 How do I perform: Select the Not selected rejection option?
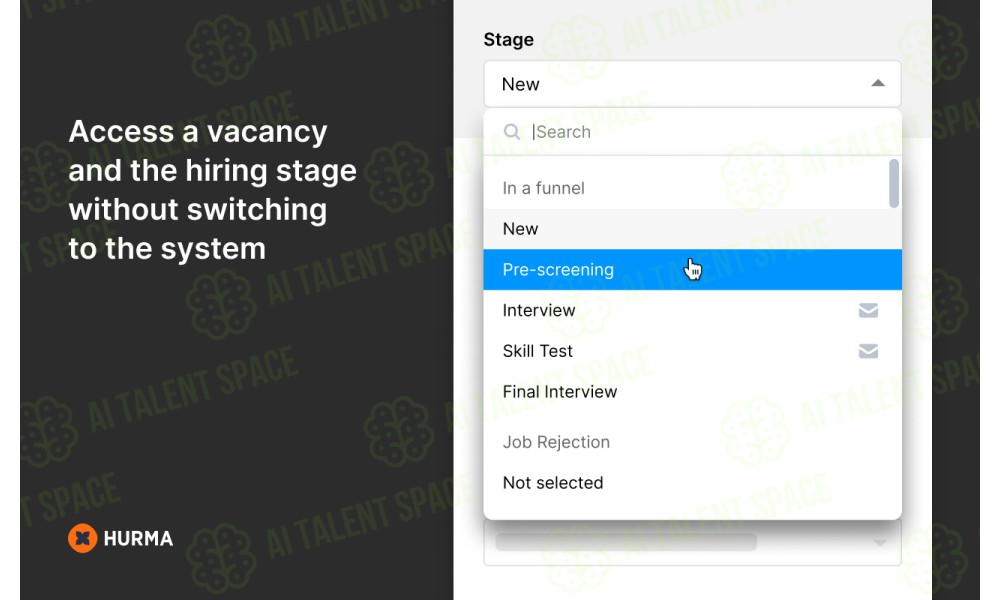pos(693,483)
